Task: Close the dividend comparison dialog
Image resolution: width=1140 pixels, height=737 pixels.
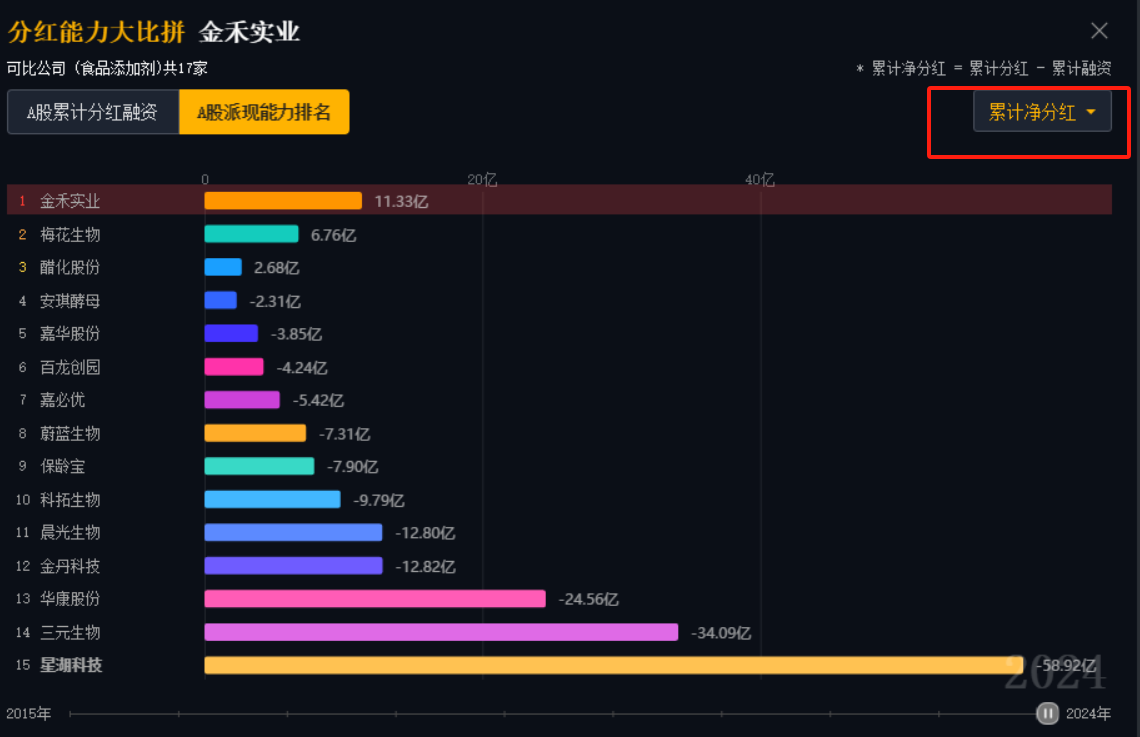Action: (1099, 31)
